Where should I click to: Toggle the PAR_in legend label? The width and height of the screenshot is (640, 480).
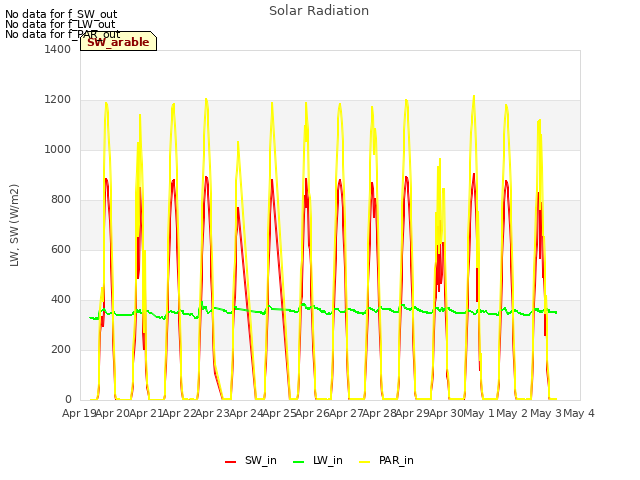pyautogui.click(x=396, y=460)
